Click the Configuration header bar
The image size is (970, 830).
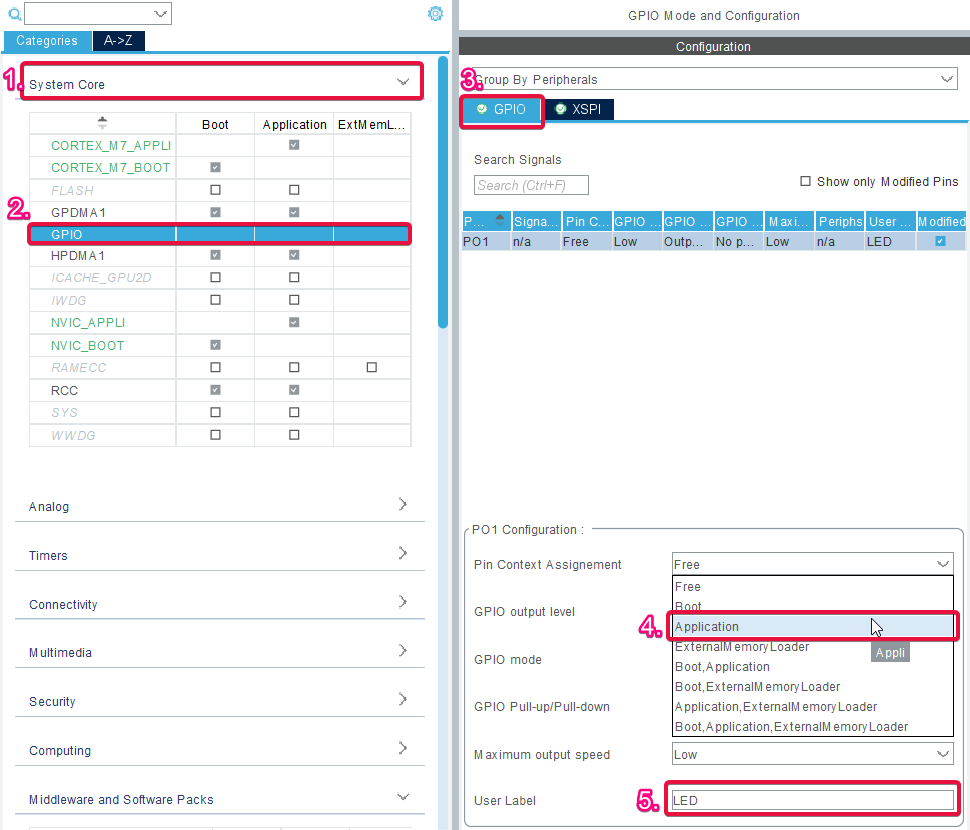(x=714, y=46)
